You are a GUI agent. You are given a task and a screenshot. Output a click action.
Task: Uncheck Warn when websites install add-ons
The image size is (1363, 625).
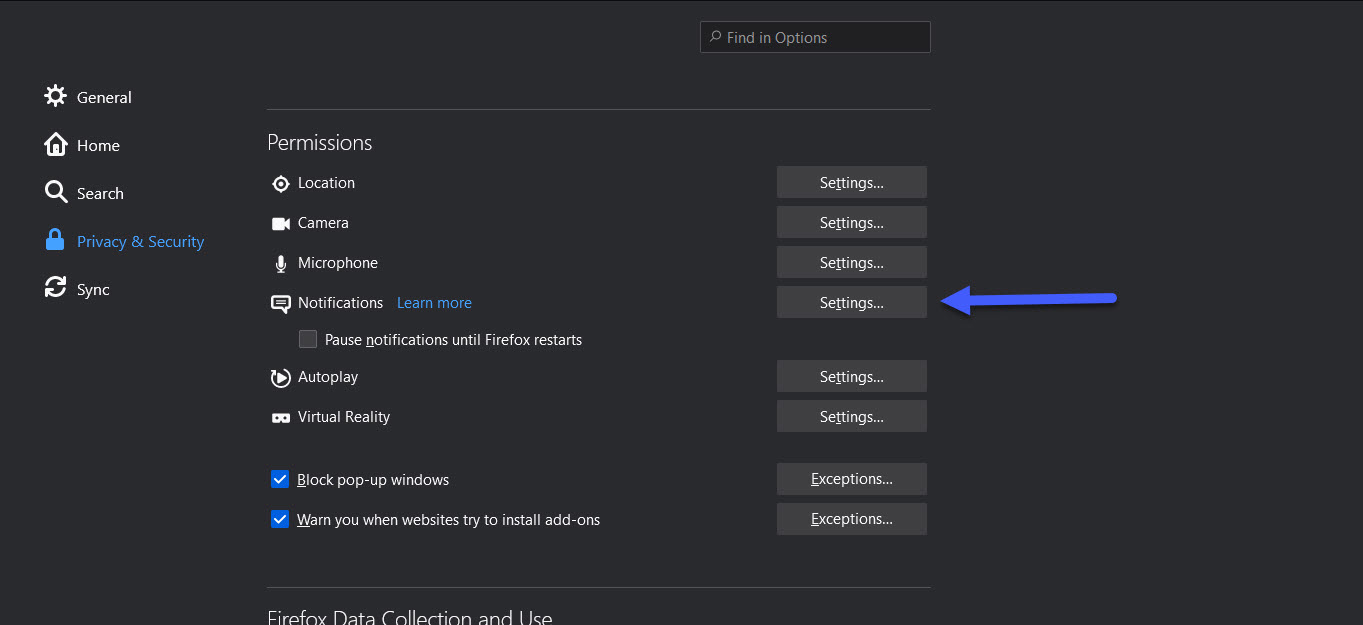click(280, 519)
